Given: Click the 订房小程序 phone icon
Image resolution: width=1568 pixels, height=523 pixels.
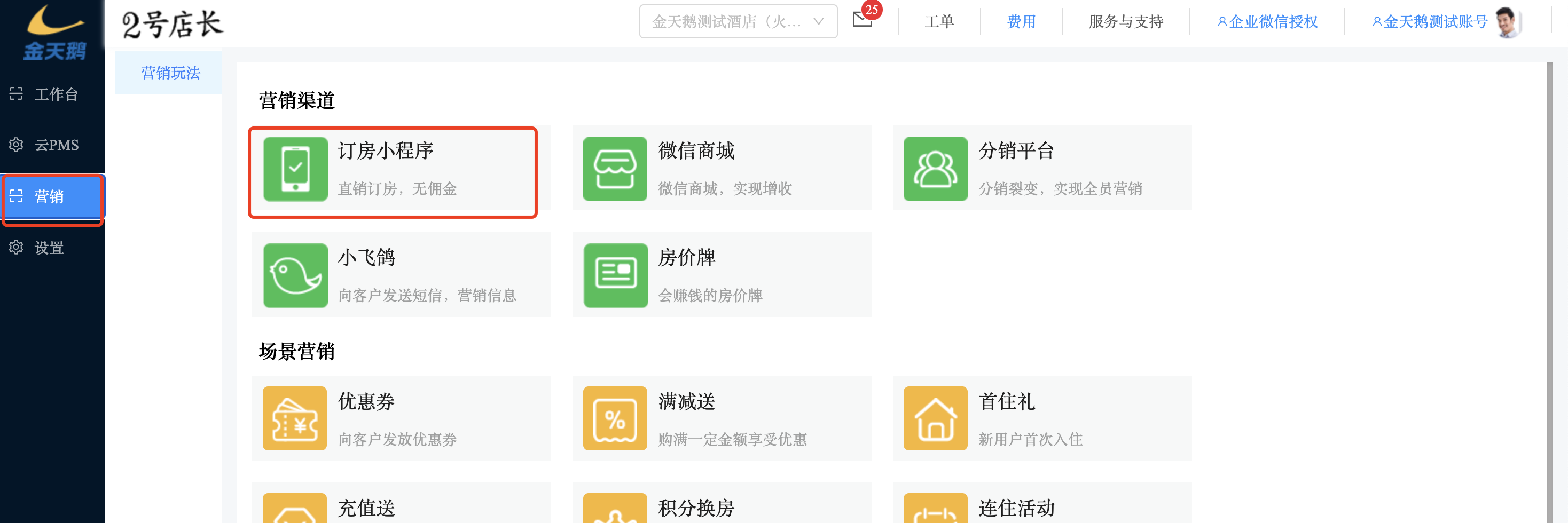Looking at the screenshot, I should [x=295, y=169].
